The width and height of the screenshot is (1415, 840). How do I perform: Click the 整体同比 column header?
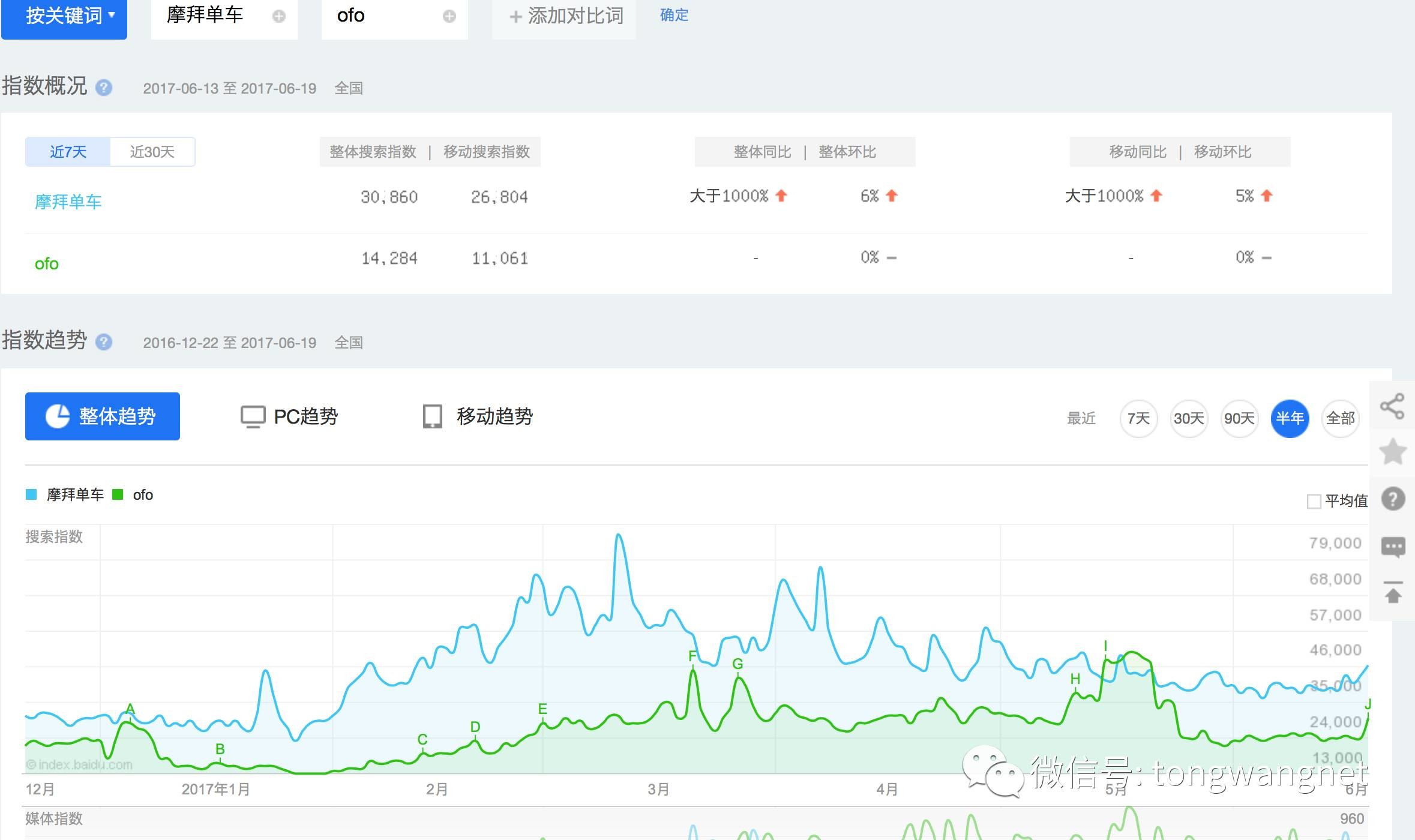(x=763, y=152)
